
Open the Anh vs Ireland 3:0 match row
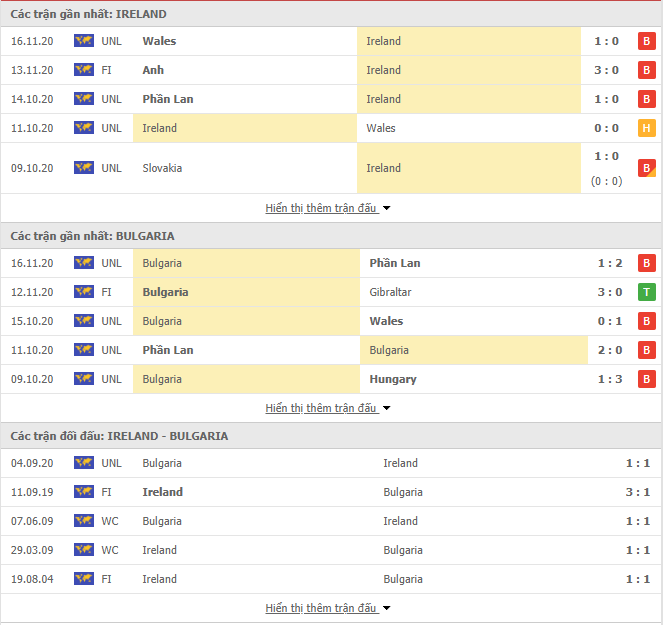coord(331,70)
